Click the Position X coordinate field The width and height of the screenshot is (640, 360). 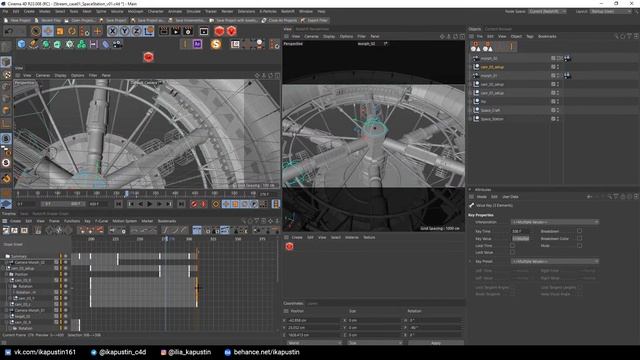[x=314, y=320]
